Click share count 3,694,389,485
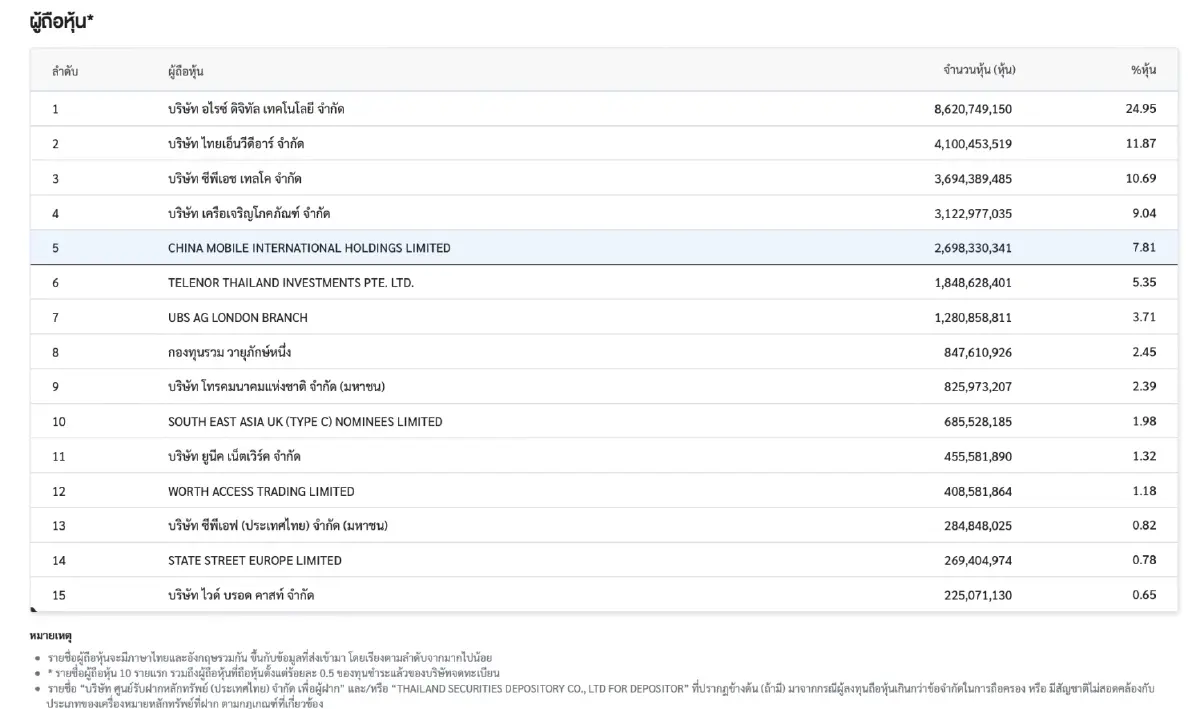1200x709 pixels. click(x=973, y=179)
